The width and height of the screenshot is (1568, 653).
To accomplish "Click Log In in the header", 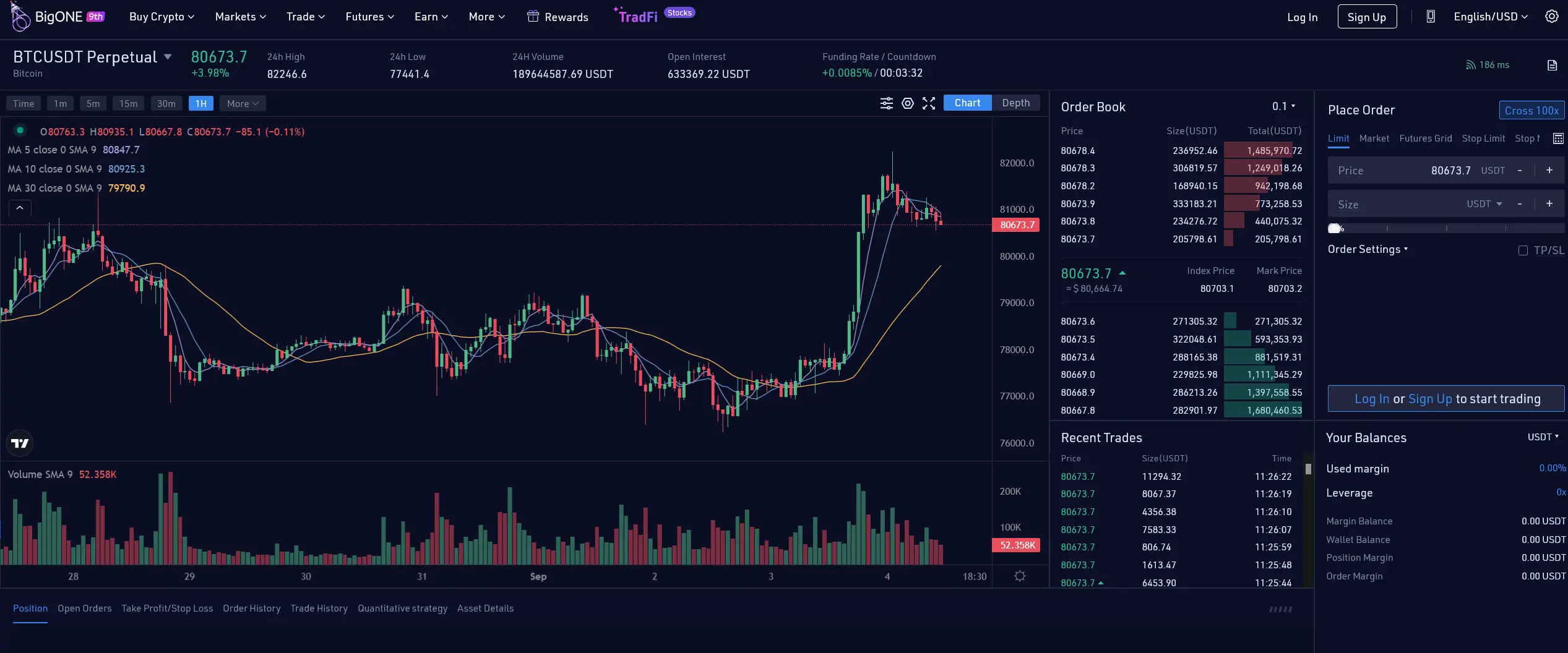I will pyautogui.click(x=1302, y=17).
